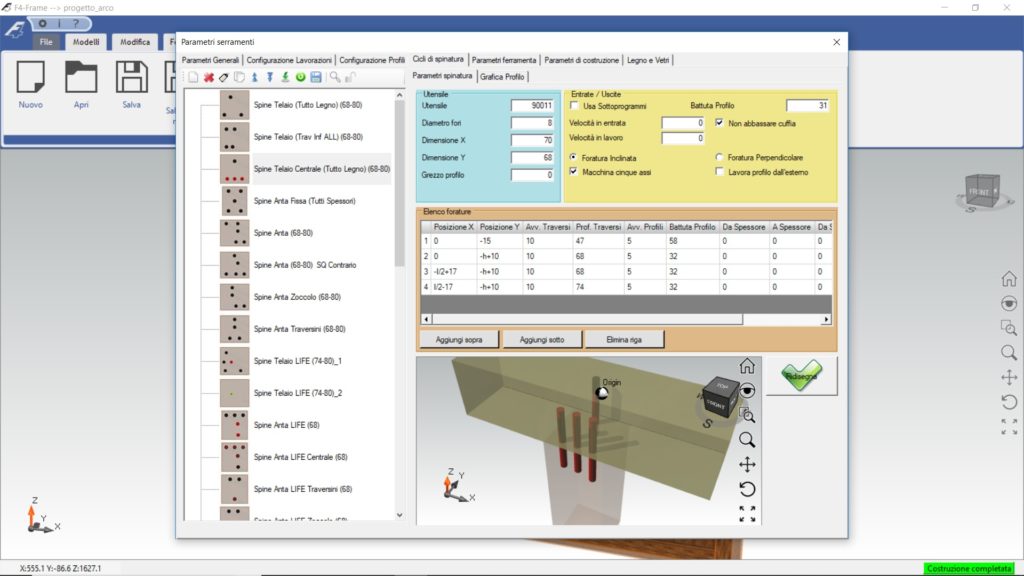Switch to the Grafica Profilo tab
The width and height of the screenshot is (1024, 576).
pos(502,77)
